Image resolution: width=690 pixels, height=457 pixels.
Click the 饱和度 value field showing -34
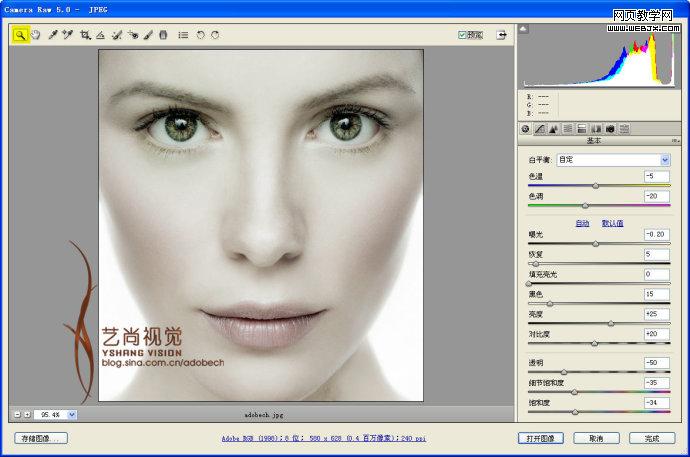tap(657, 403)
